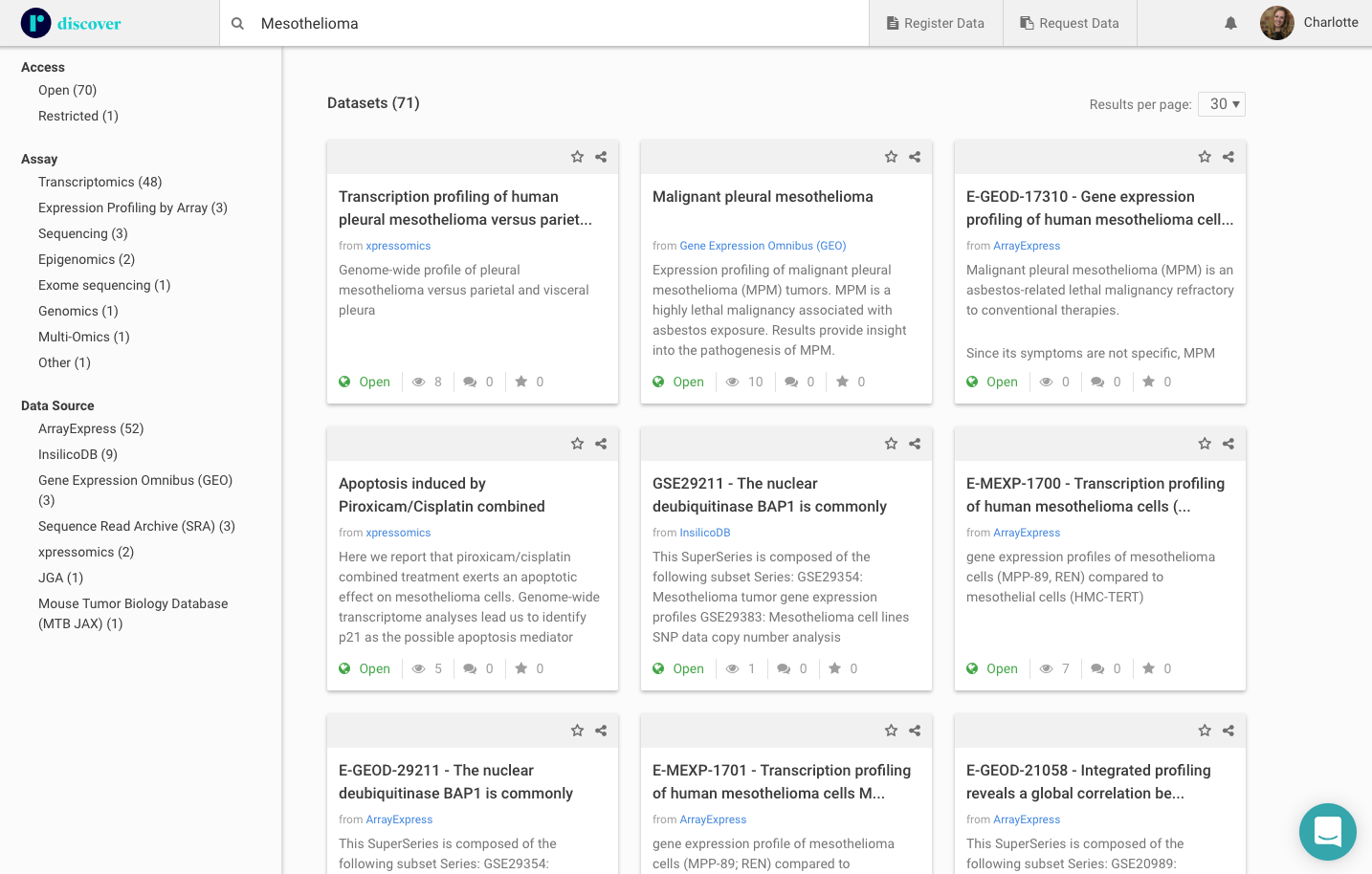
Task: Open GSE29211 nuclear deubiquitinase BAP1 title
Action: click(769, 494)
